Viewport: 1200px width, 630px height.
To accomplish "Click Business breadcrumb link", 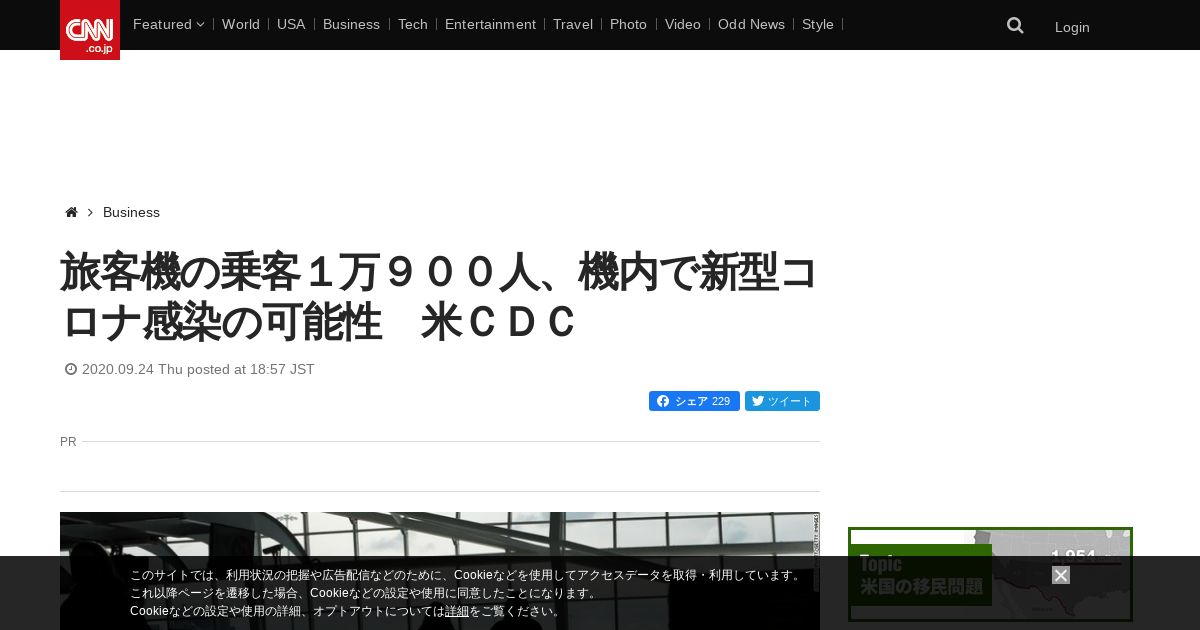I will [x=131, y=212].
